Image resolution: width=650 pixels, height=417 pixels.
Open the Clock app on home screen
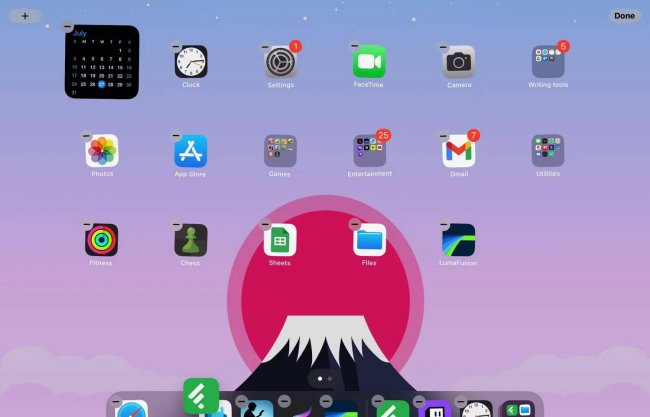[191, 62]
